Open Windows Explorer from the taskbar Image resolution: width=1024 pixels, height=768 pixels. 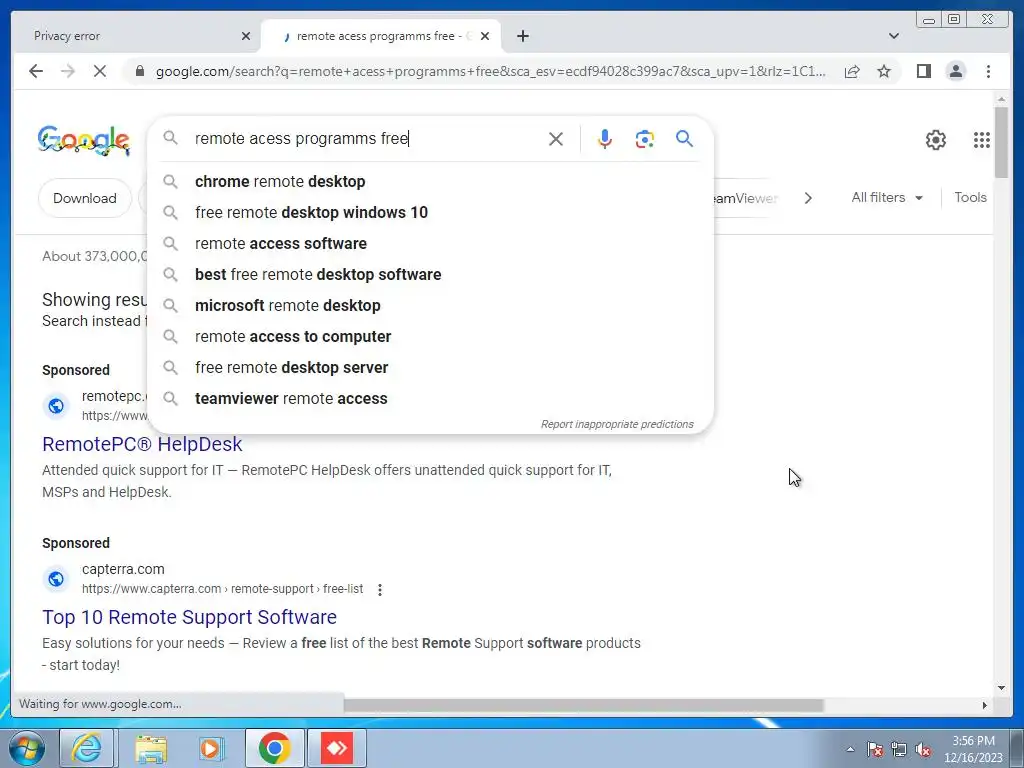(151, 748)
